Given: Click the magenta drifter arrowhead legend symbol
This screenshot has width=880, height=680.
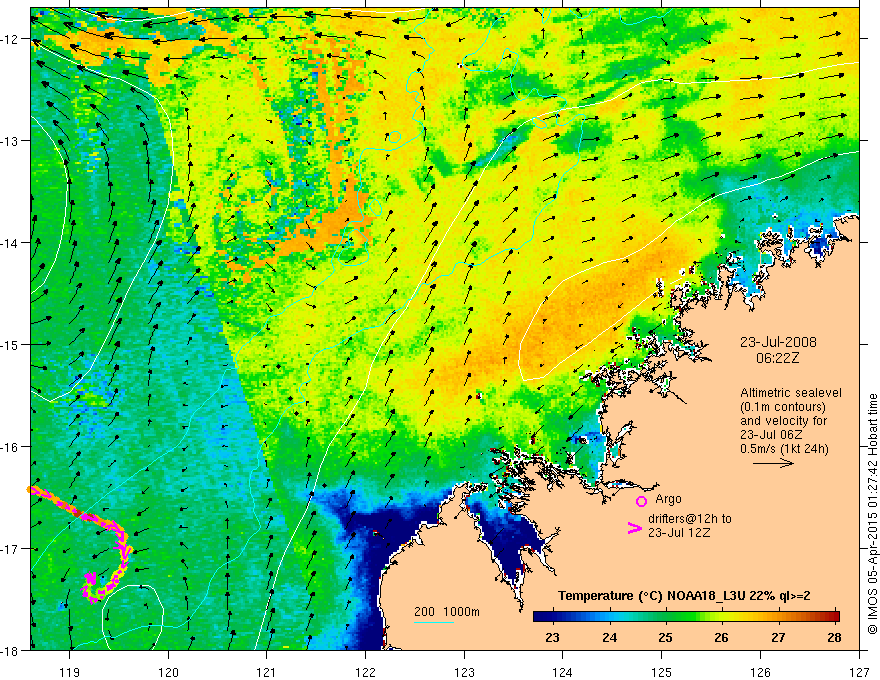Looking at the screenshot, I should tap(635, 528).
